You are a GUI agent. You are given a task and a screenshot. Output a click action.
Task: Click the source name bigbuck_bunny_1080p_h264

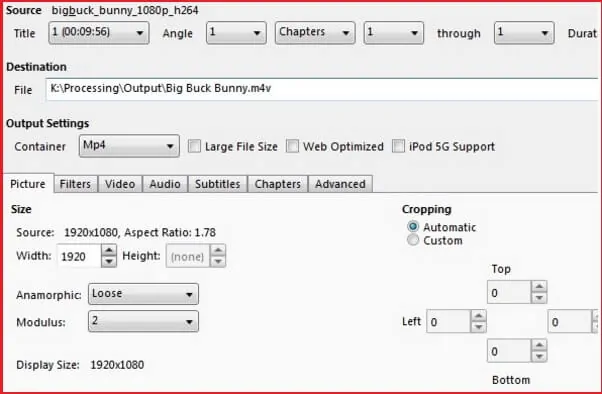pos(125,10)
